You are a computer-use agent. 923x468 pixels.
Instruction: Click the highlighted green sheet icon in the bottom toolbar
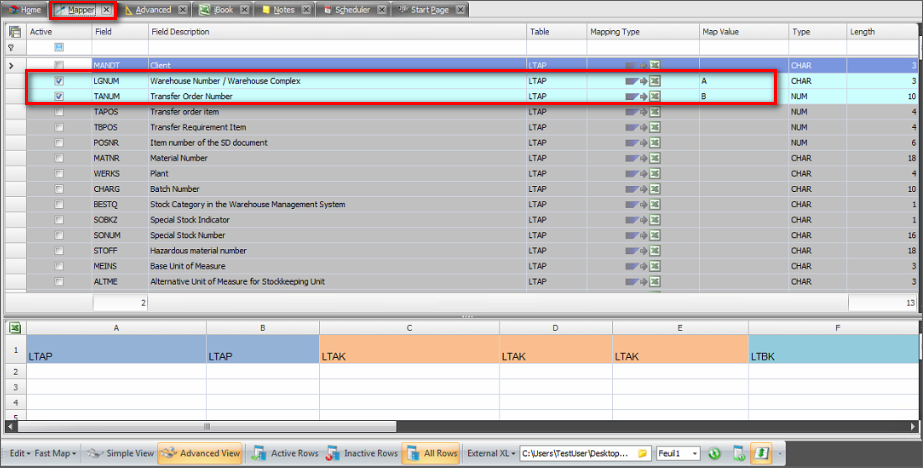click(x=762, y=453)
